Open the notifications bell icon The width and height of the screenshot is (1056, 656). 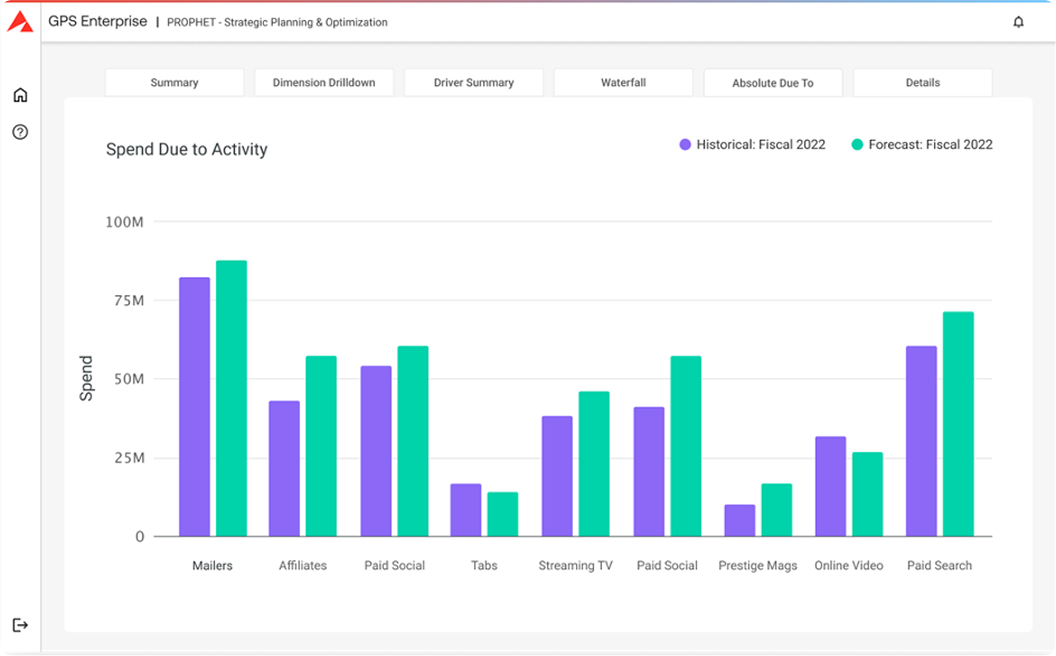(1018, 21)
